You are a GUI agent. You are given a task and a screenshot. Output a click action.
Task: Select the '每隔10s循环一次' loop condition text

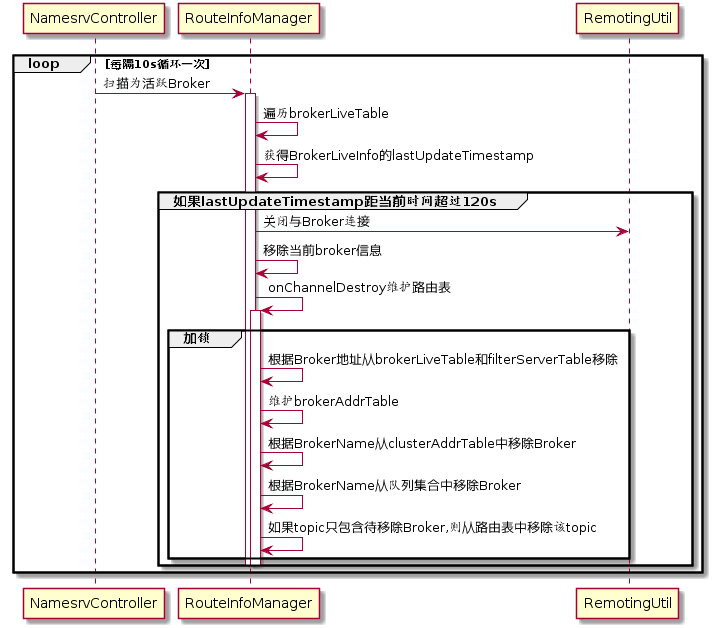(158, 64)
